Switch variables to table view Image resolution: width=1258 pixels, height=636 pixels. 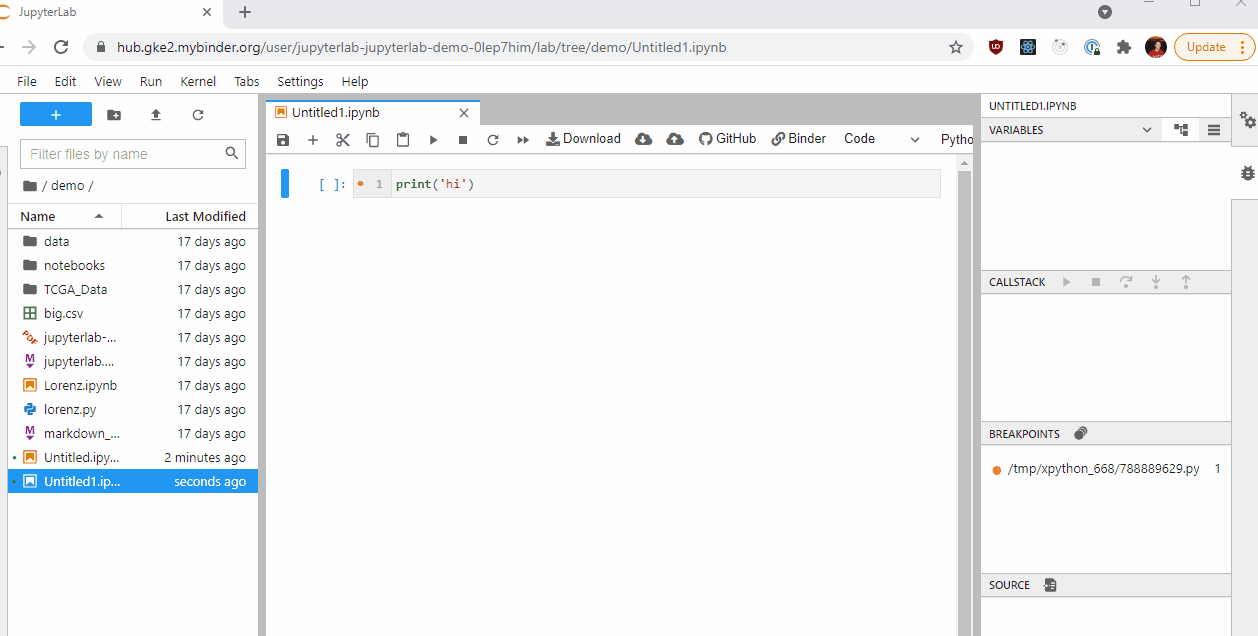[x=1213, y=130]
